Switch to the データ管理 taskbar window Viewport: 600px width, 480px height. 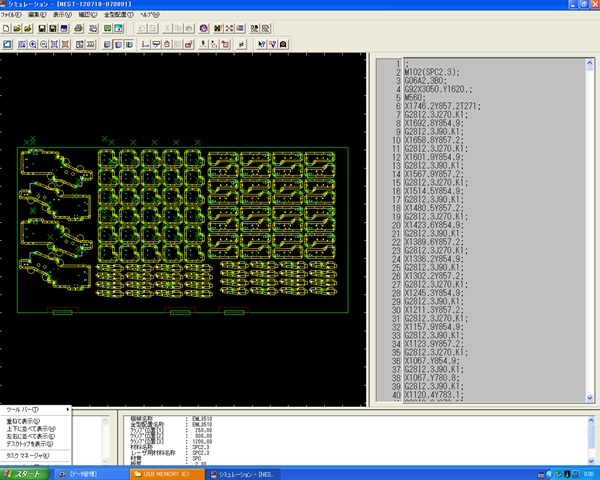pos(91,474)
